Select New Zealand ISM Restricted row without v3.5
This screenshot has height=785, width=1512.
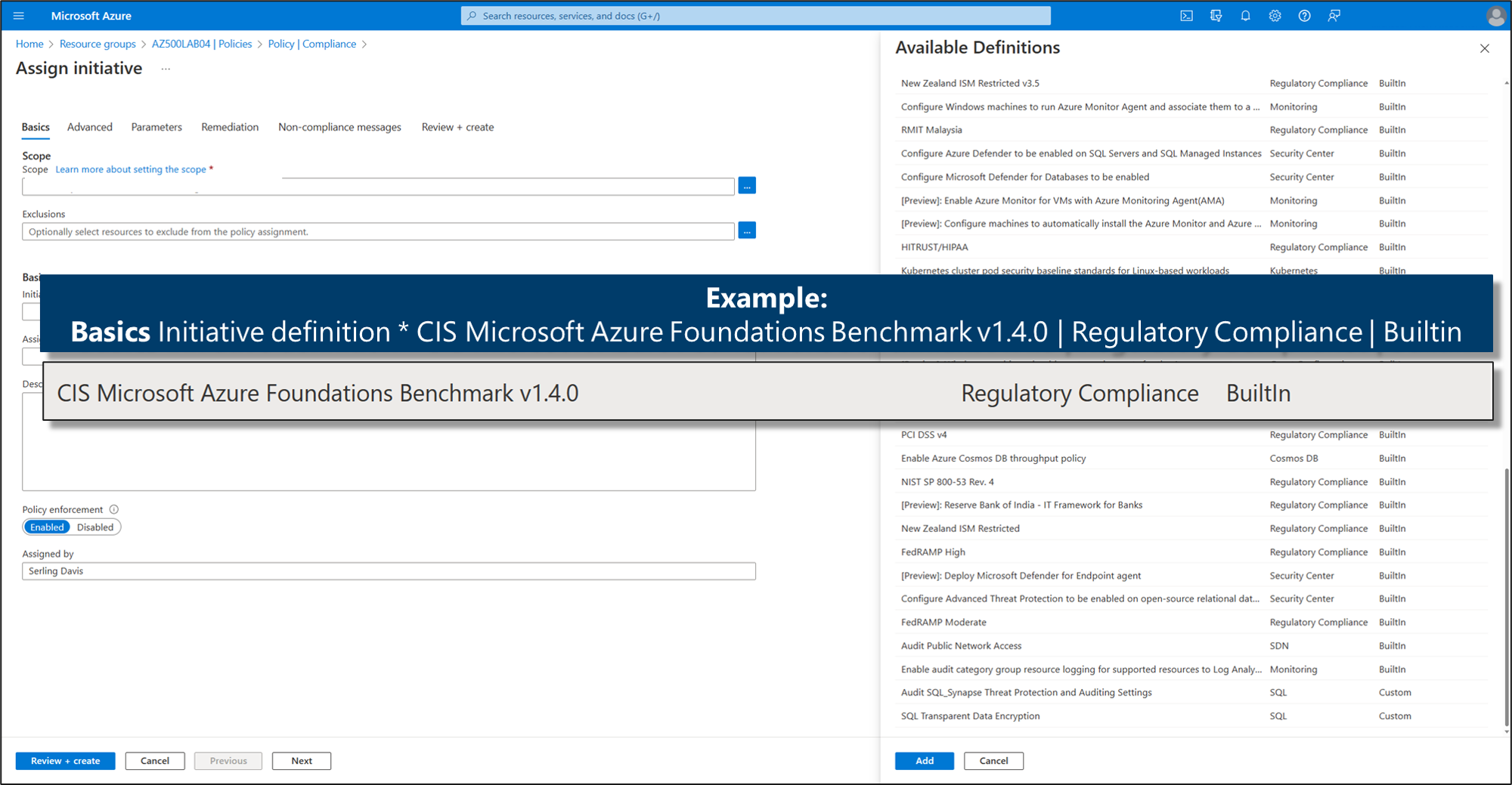click(1191, 529)
